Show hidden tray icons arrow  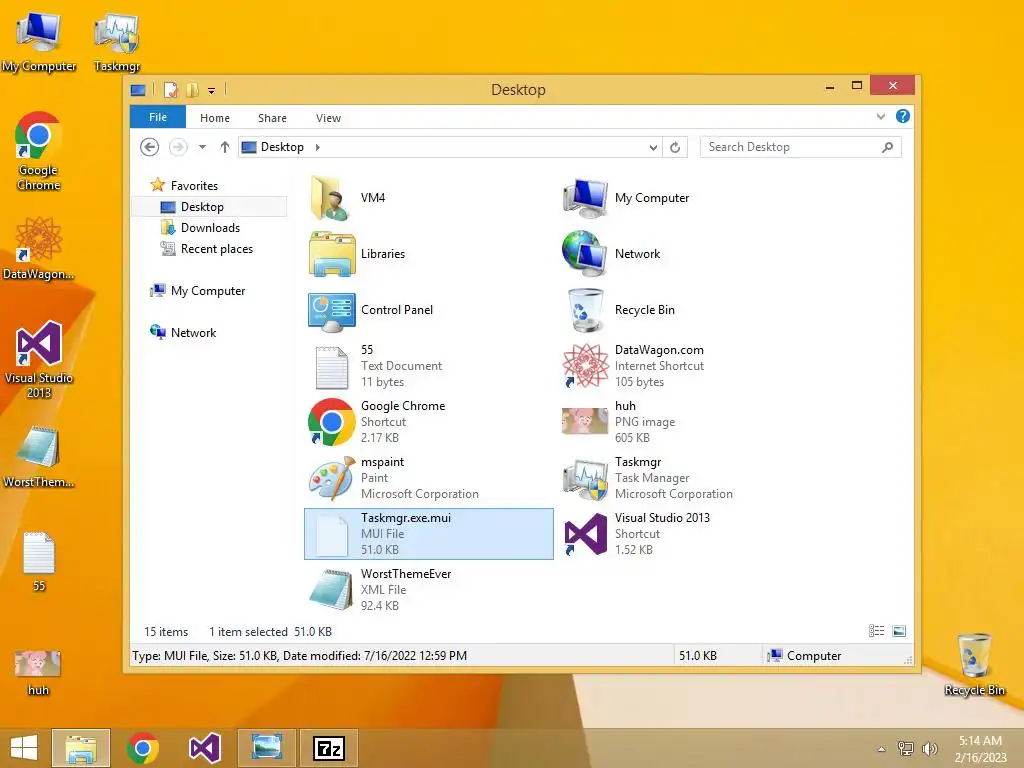[x=882, y=749]
